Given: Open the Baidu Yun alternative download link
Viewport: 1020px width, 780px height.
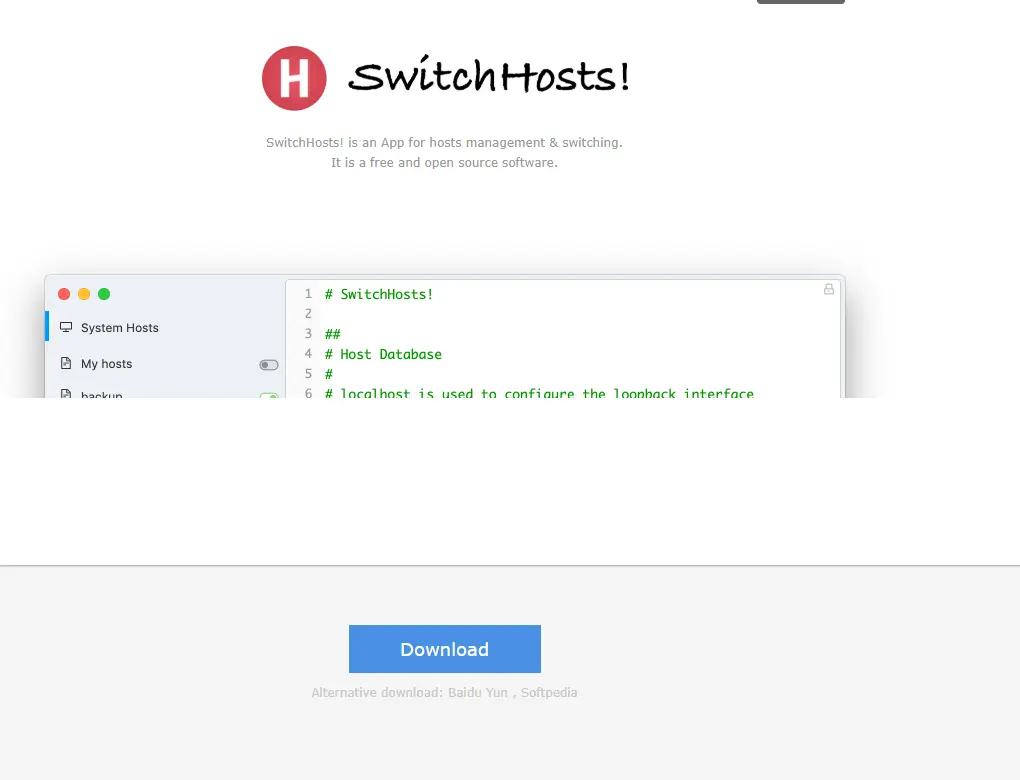Looking at the screenshot, I should (x=477, y=693).
